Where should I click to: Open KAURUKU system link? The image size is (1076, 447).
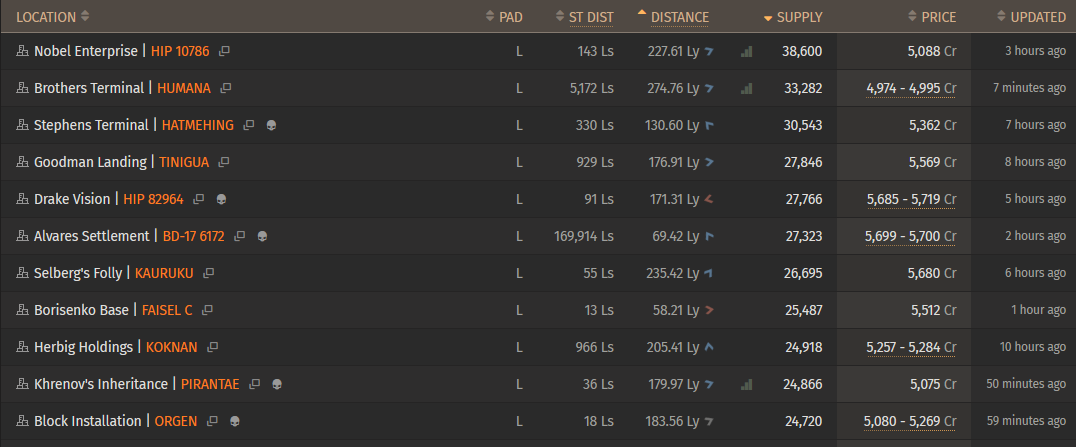pos(164,273)
